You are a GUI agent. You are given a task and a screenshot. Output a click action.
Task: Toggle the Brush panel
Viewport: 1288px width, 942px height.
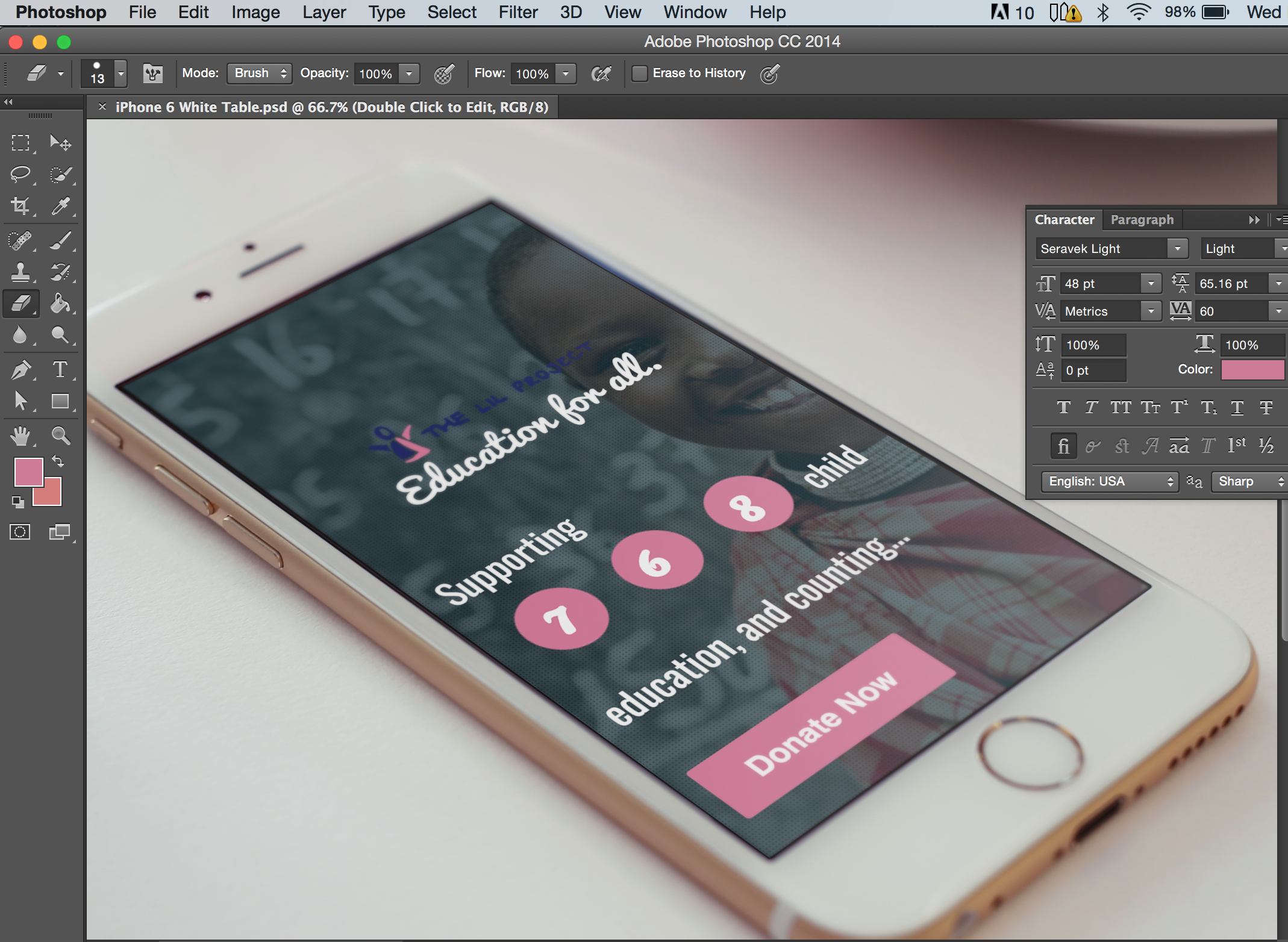coord(152,73)
